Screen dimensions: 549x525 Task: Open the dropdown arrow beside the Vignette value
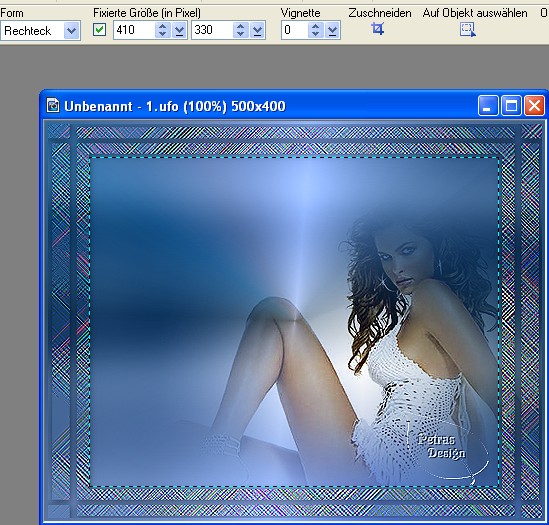(x=333, y=30)
